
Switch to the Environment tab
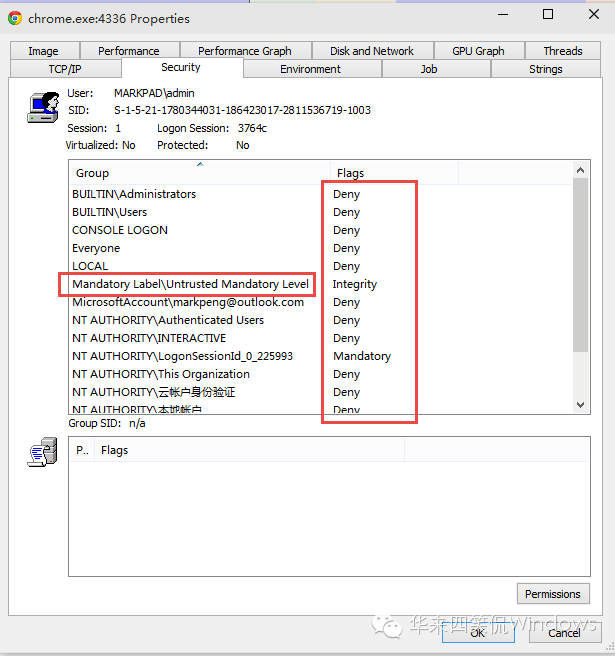pyautogui.click(x=311, y=69)
